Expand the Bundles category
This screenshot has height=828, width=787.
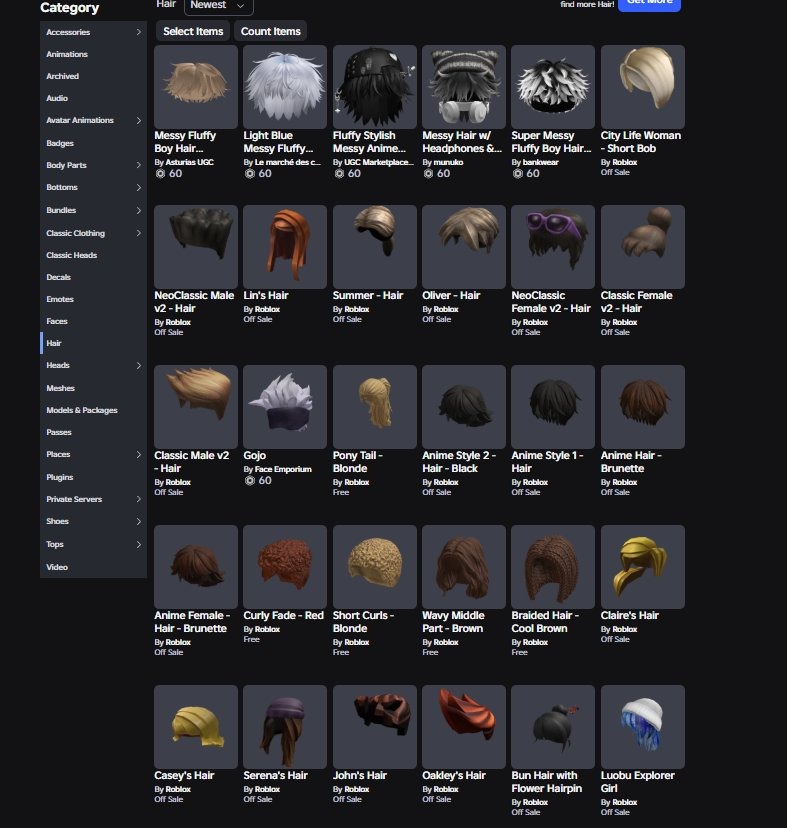coord(93,210)
